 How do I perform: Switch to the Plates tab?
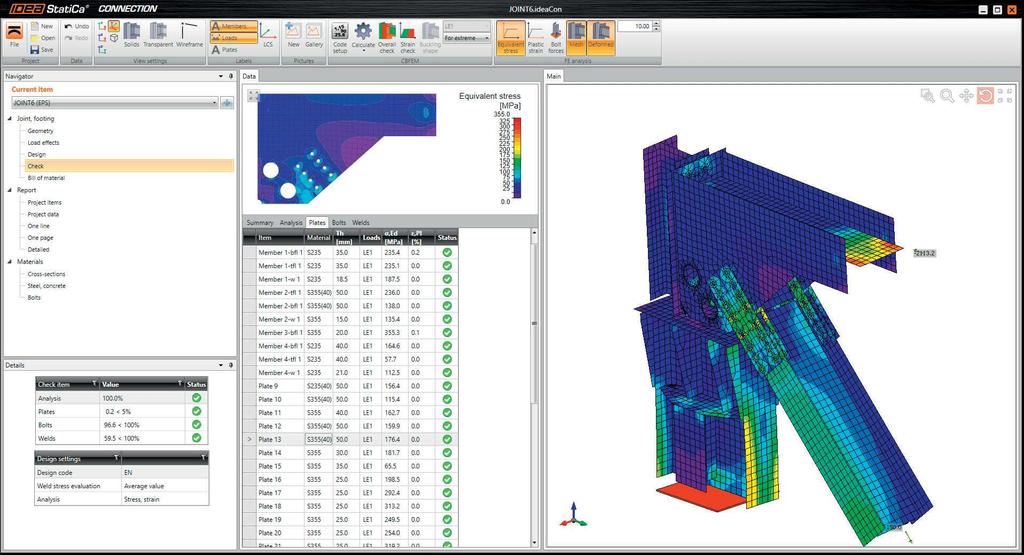coord(317,223)
